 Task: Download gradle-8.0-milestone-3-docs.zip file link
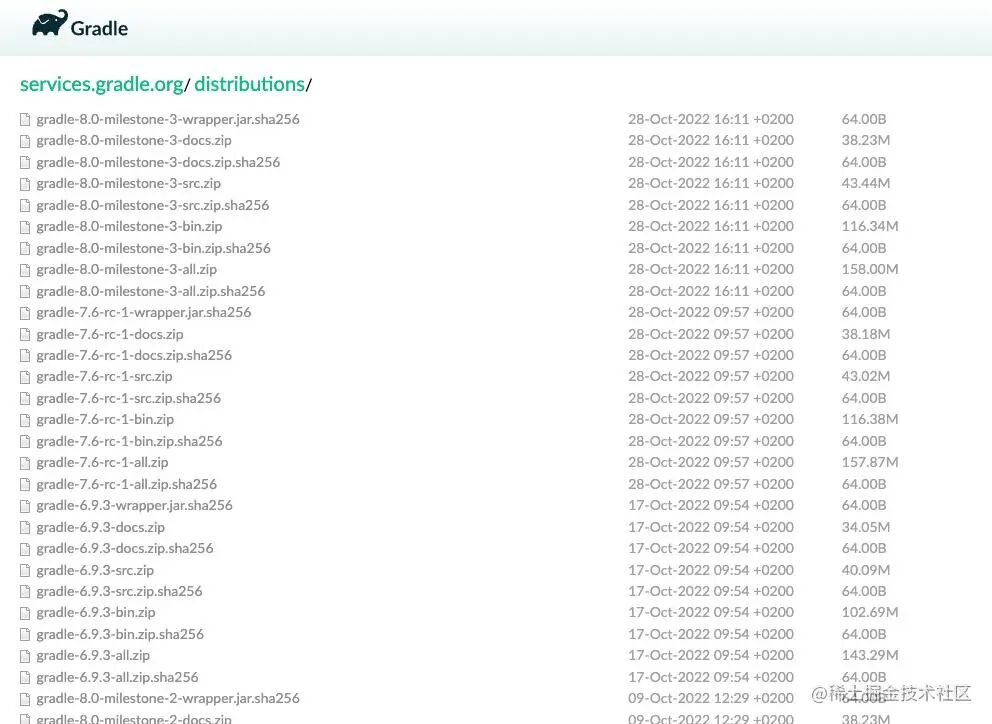pyautogui.click(x=133, y=140)
